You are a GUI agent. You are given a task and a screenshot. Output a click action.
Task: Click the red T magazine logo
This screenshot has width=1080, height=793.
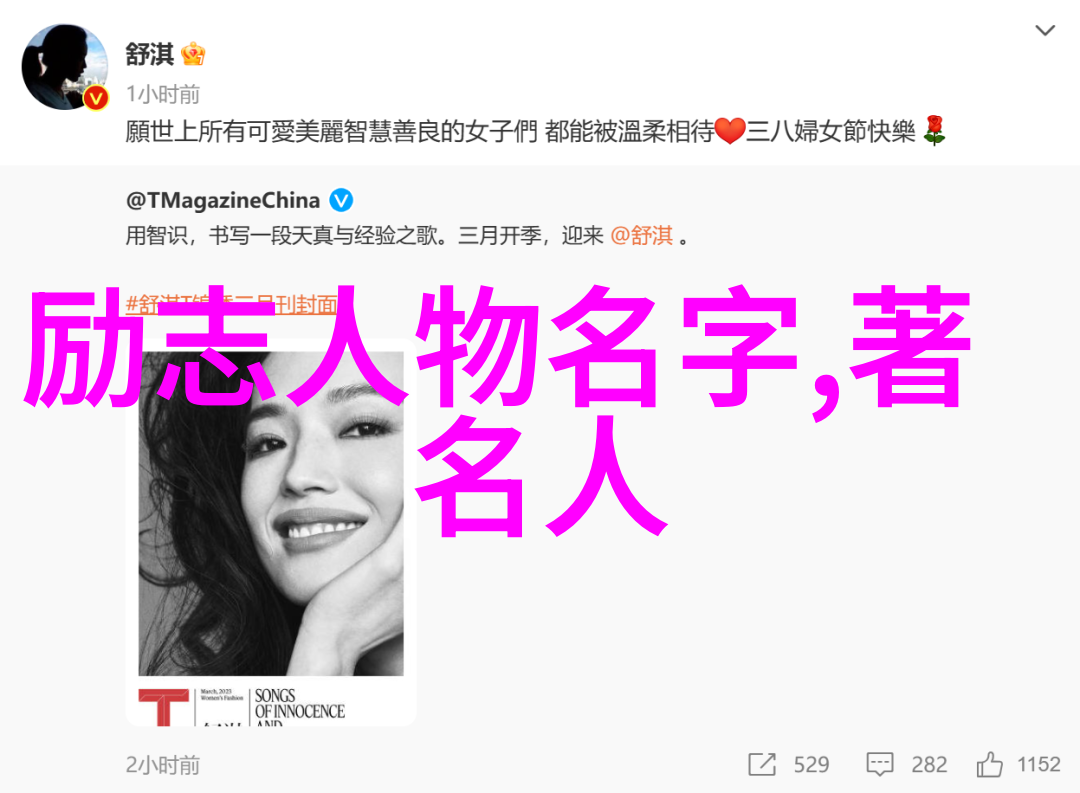[163, 707]
